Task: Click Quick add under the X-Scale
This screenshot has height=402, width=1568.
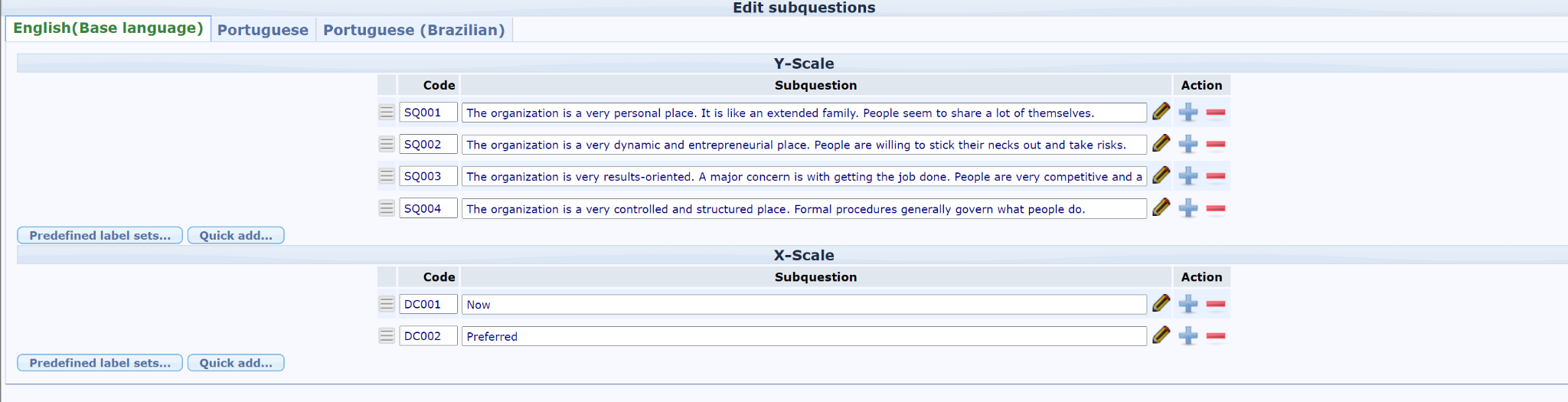Action: tap(236, 363)
